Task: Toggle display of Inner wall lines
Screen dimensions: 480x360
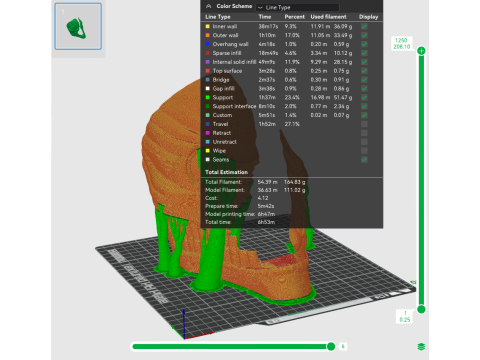Action: tap(364, 26)
